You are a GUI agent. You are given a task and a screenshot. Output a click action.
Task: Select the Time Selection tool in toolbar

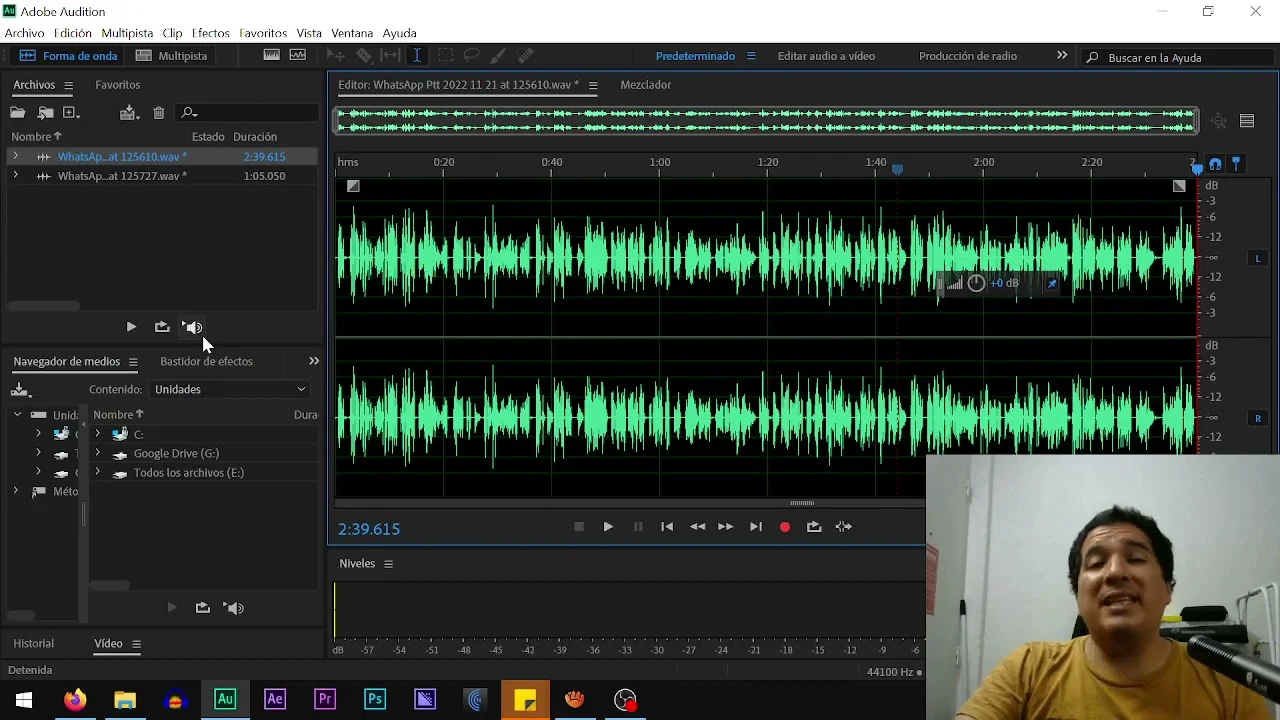[417, 56]
